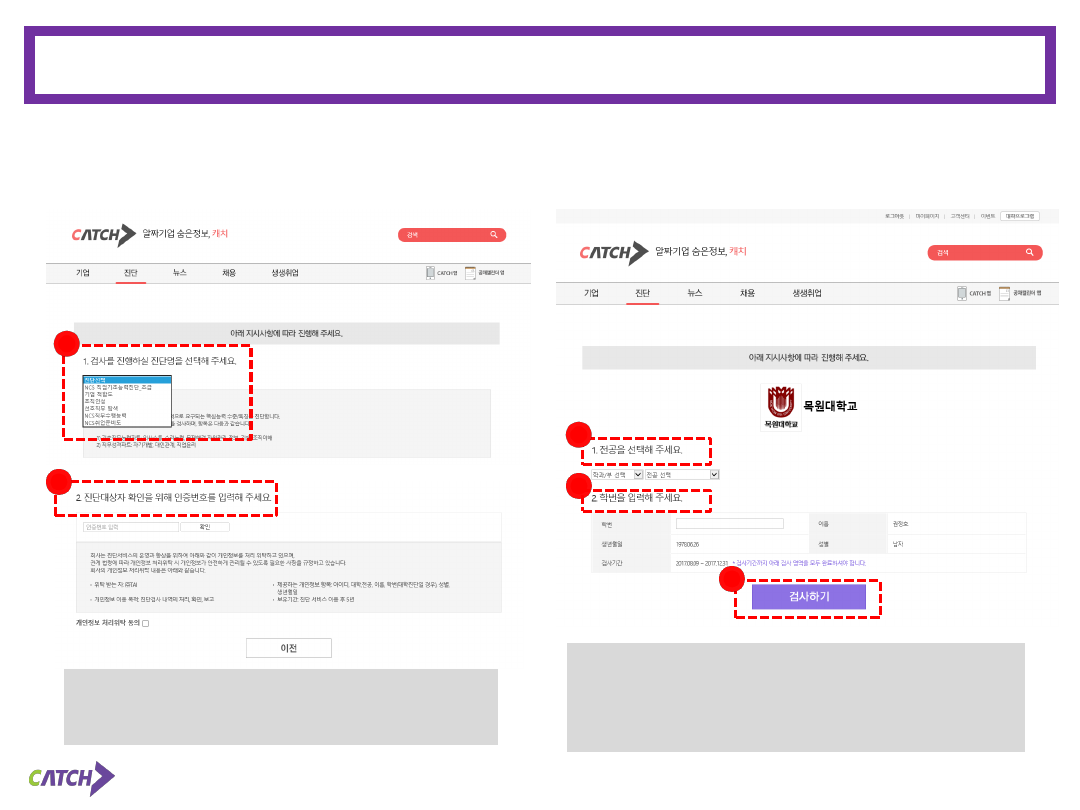Click the 이전 button

point(288,648)
